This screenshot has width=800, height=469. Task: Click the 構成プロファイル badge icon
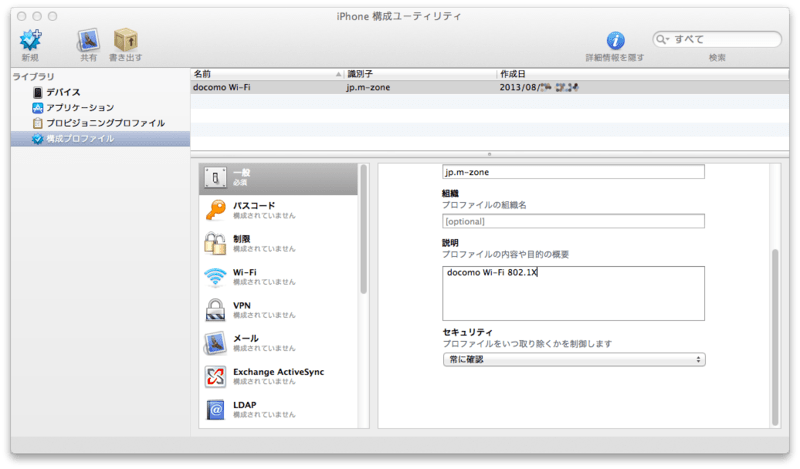37,139
